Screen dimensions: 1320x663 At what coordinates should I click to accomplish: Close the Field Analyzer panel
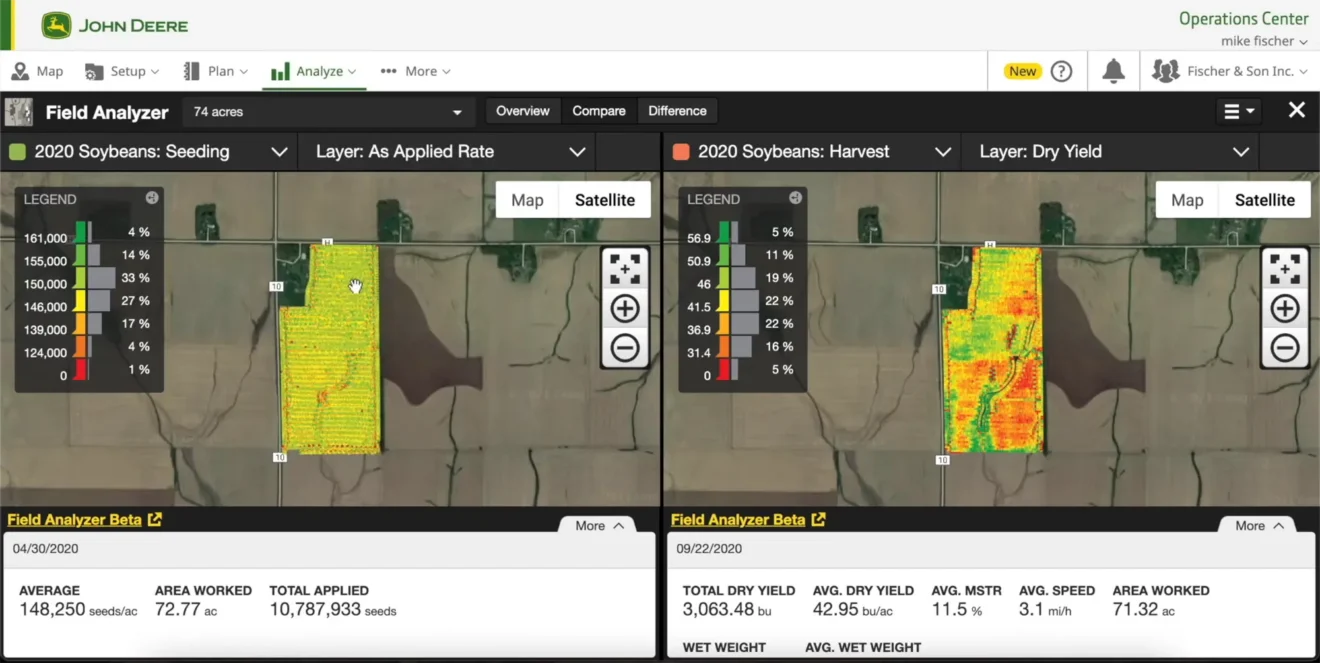click(x=1296, y=110)
